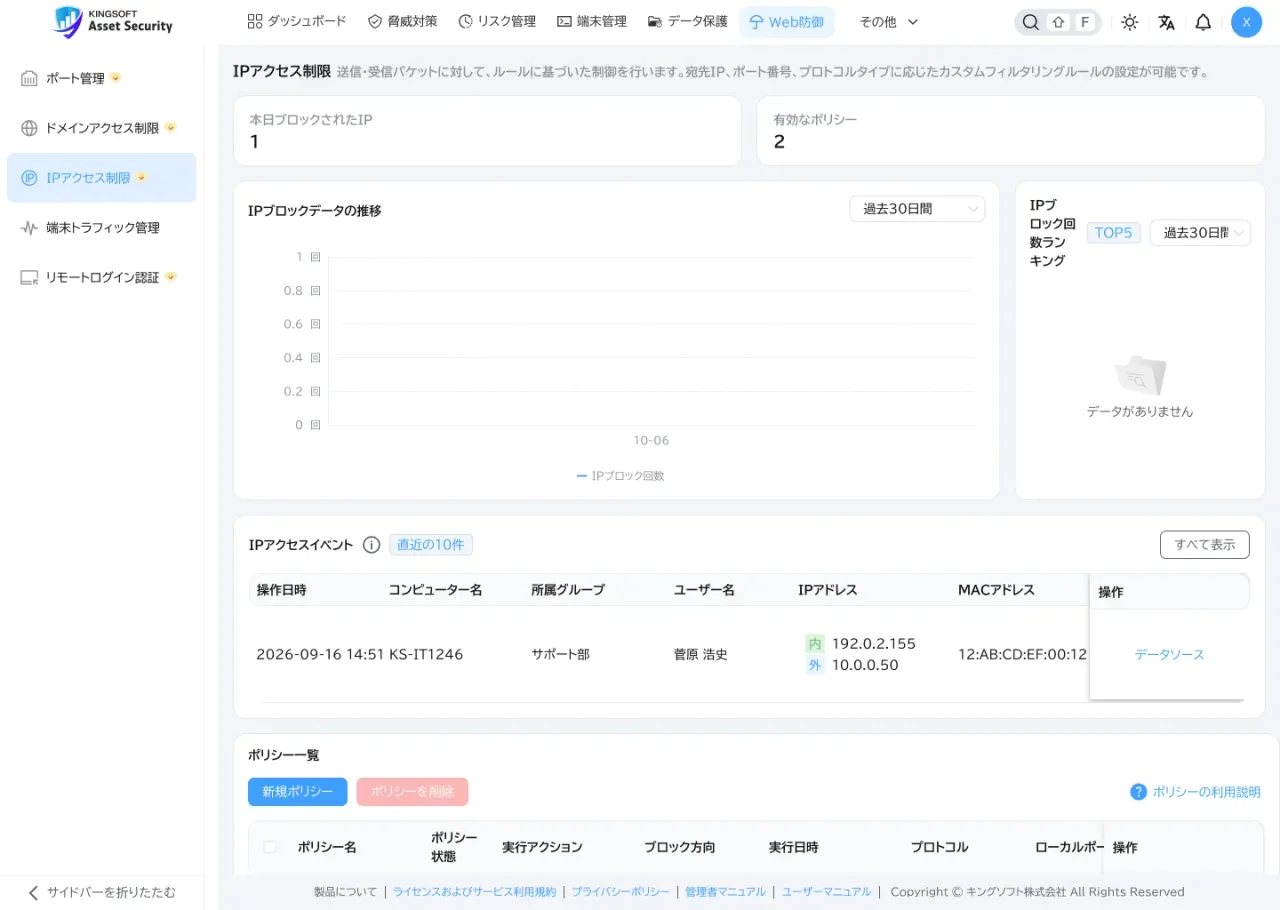Open 過去30日間 dropdown in ranking panel
1280x910 pixels.
[1200, 233]
